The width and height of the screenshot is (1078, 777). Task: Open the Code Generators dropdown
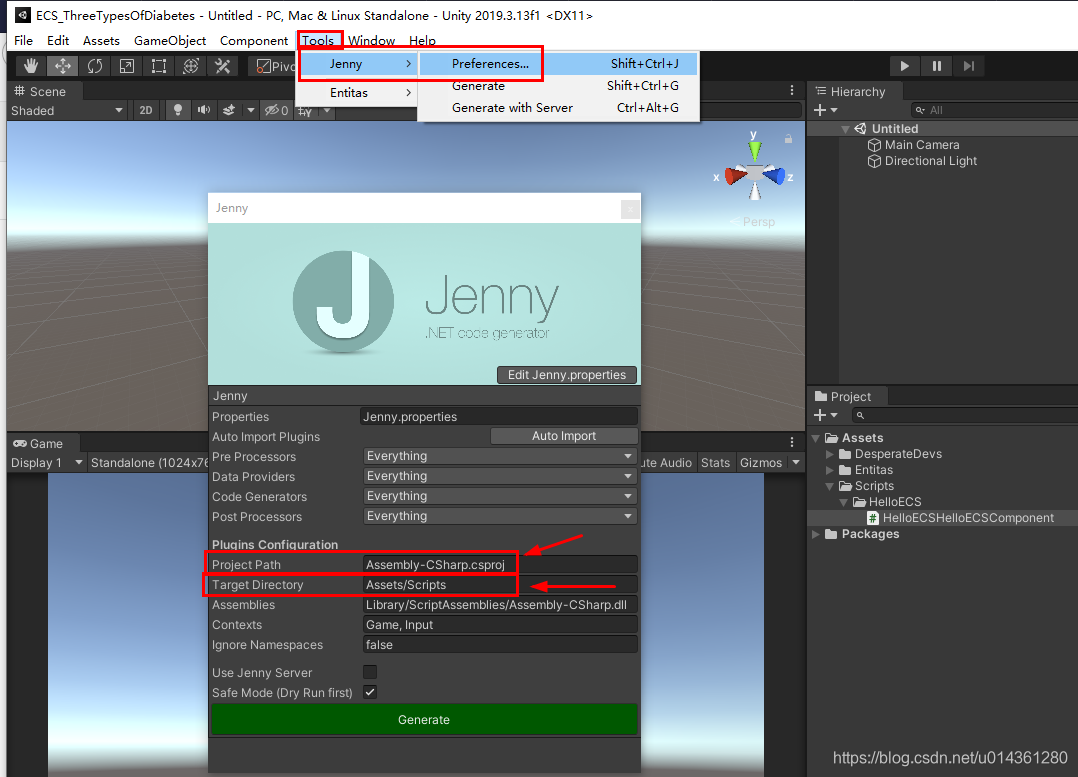[499, 496]
